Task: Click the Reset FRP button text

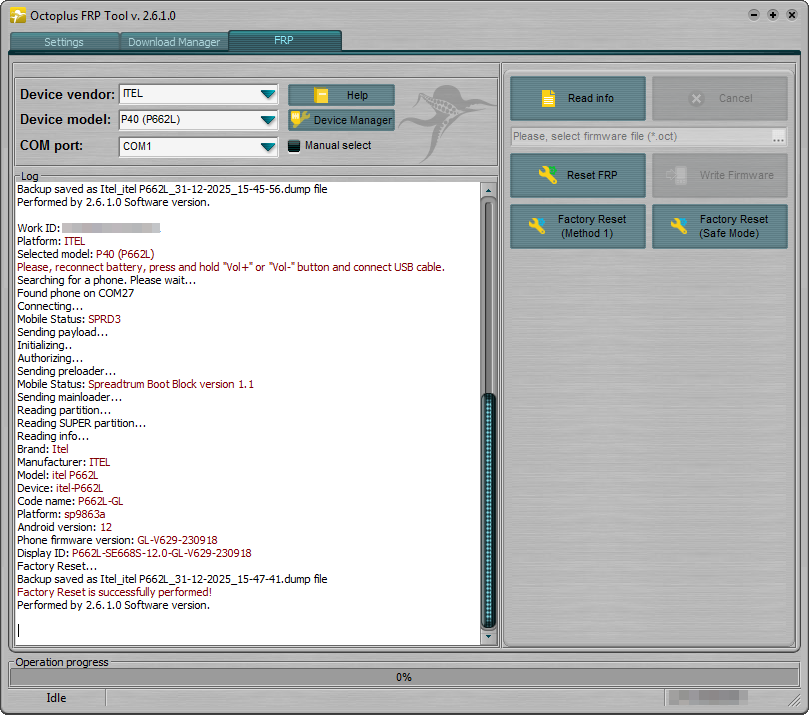Action: pos(592,175)
